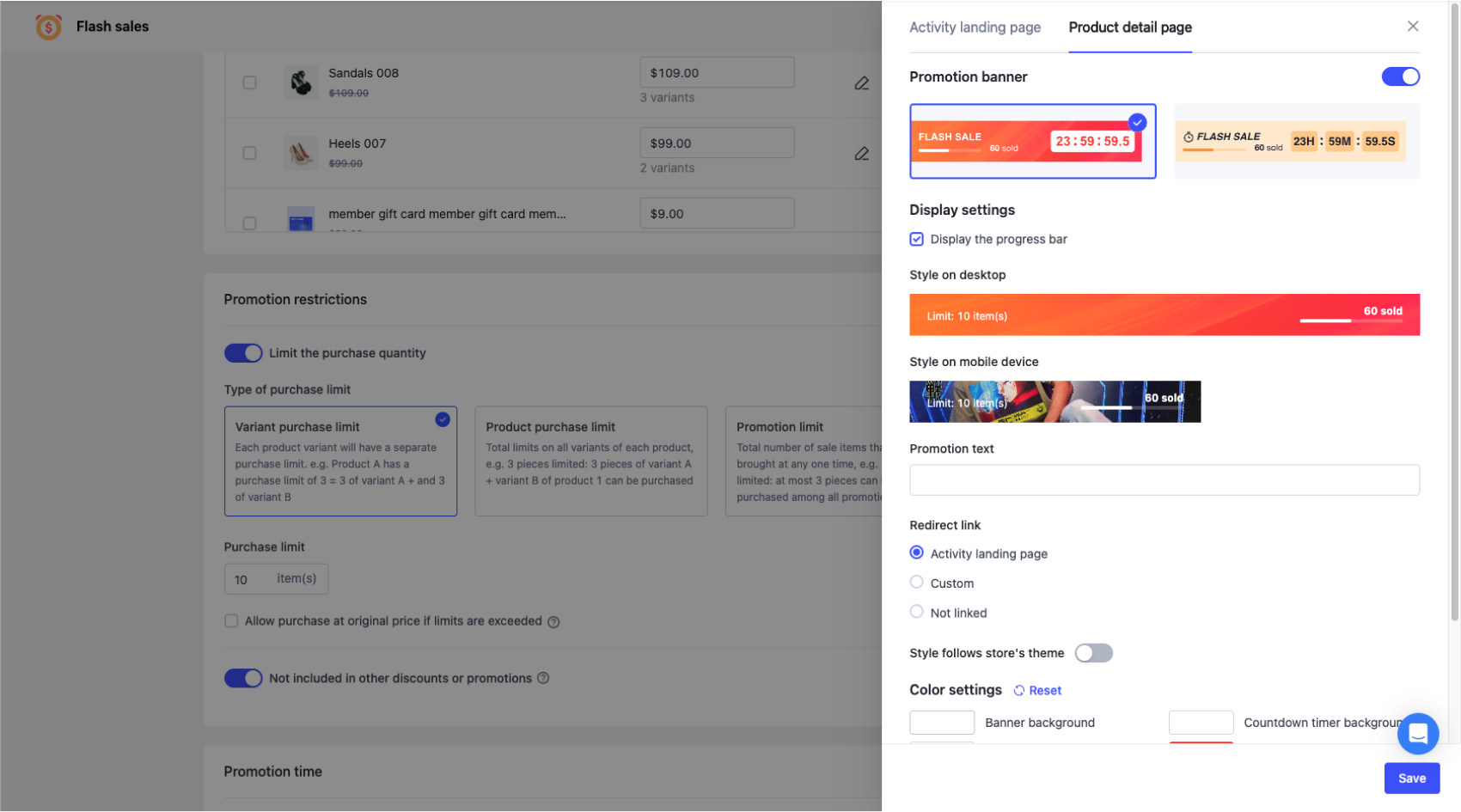Switch to Activity landing page tab
Viewport: 1461px width, 812px height.
pyautogui.click(x=975, y=27)
